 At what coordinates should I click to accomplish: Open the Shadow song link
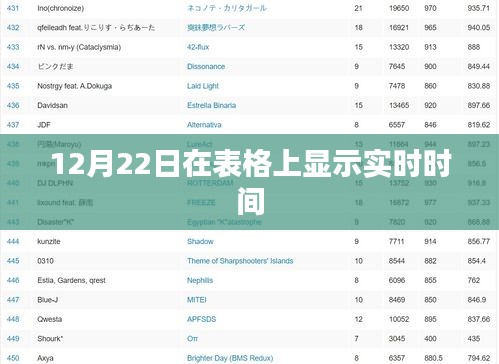coord(200,241)
